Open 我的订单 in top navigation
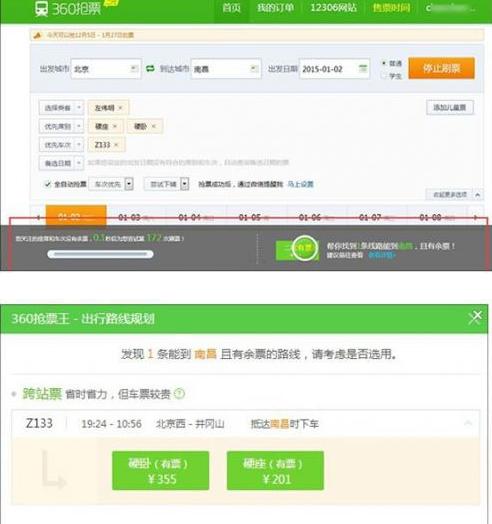This screenshot has width=492, height=524. (275, 8)
